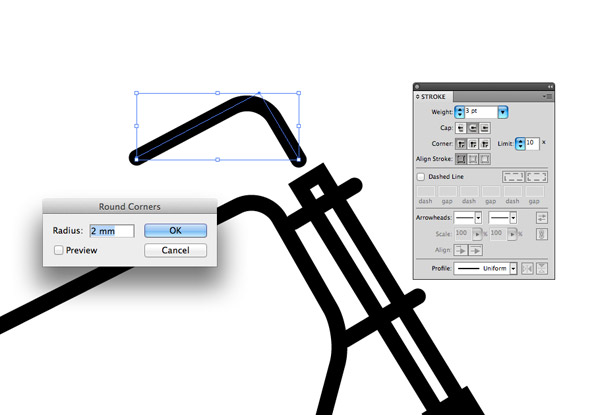Choose the Round Join corner icon
The image size is (600, 415).
[473, 144]
